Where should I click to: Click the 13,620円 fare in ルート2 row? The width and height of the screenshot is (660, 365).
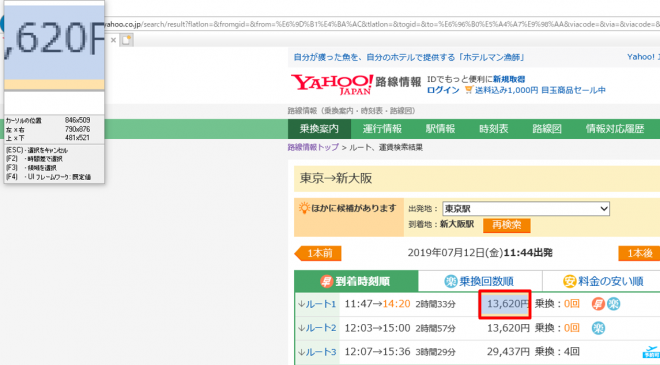point(508,328)
